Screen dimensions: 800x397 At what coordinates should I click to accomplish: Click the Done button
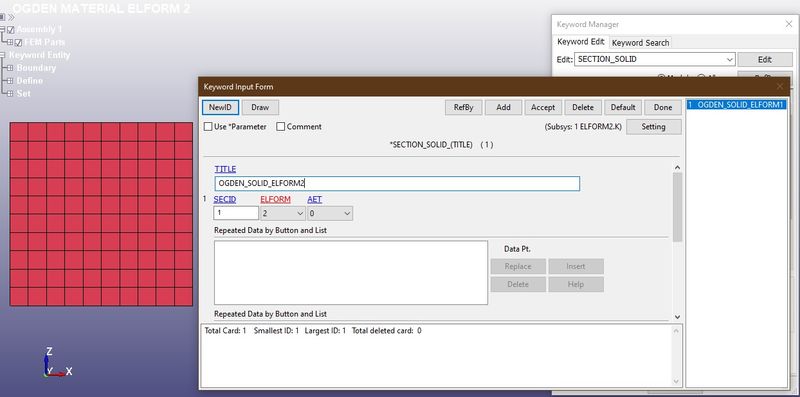[663, 107]
